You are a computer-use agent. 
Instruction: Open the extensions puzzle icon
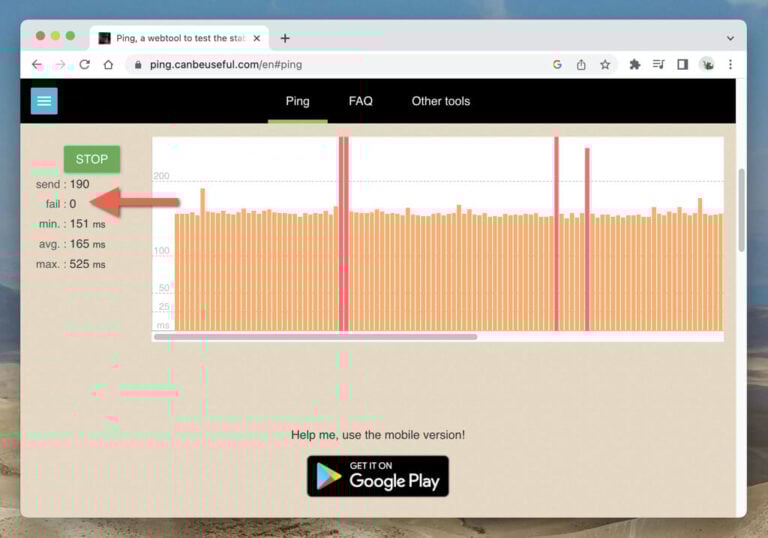click(635, 65)
